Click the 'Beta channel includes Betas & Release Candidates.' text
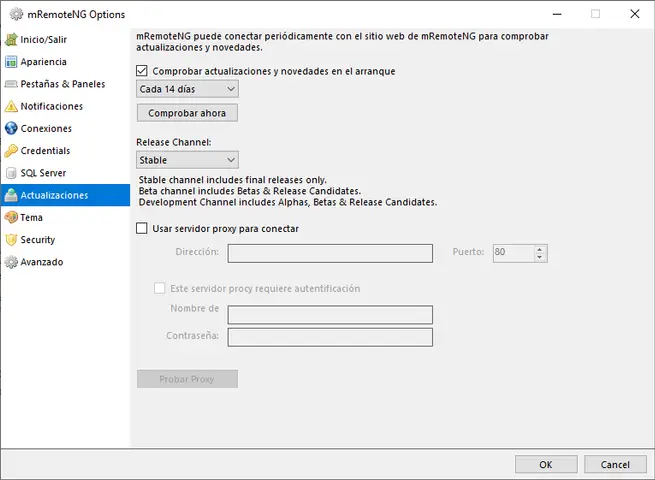 coord(250,191)
